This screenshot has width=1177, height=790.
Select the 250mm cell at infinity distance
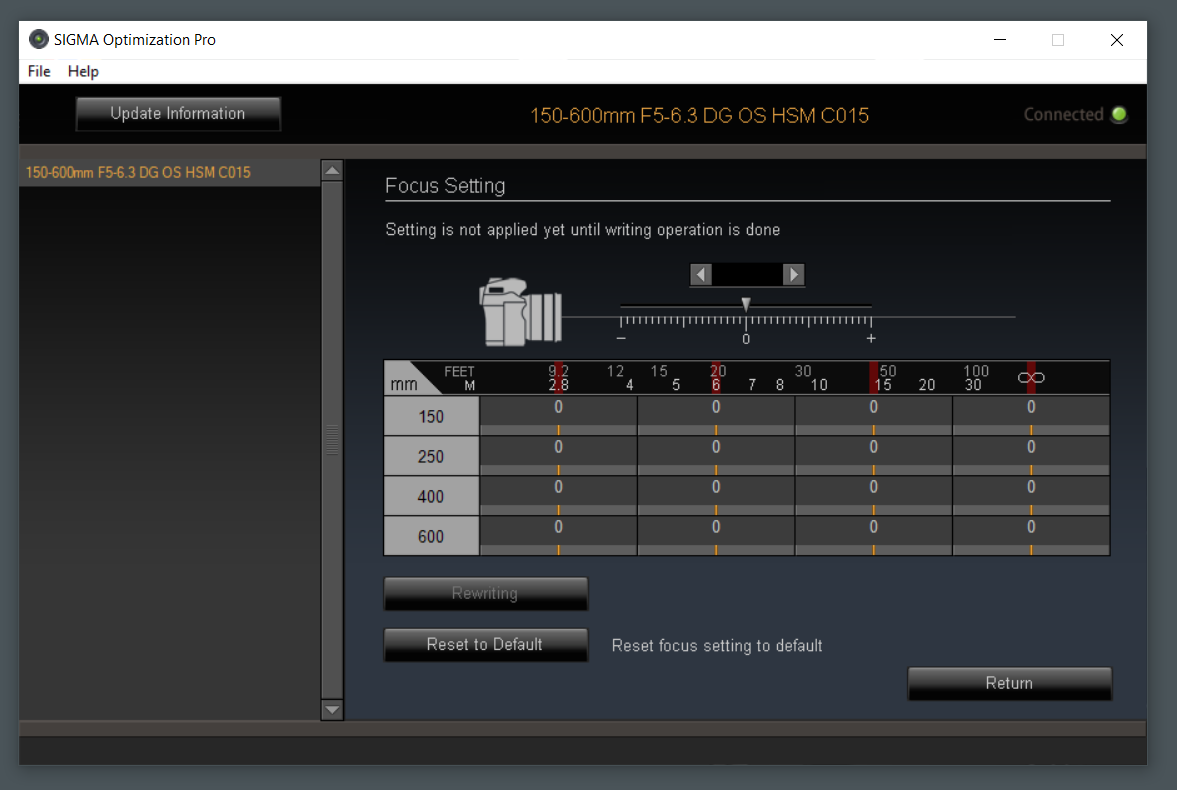click(x=1031, y=456)
